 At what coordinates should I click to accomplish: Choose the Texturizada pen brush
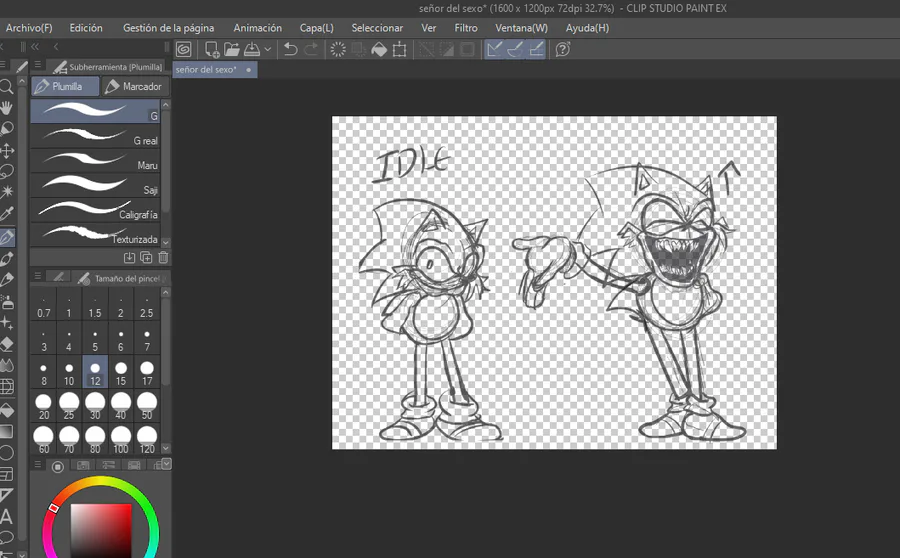click(95, 235)
